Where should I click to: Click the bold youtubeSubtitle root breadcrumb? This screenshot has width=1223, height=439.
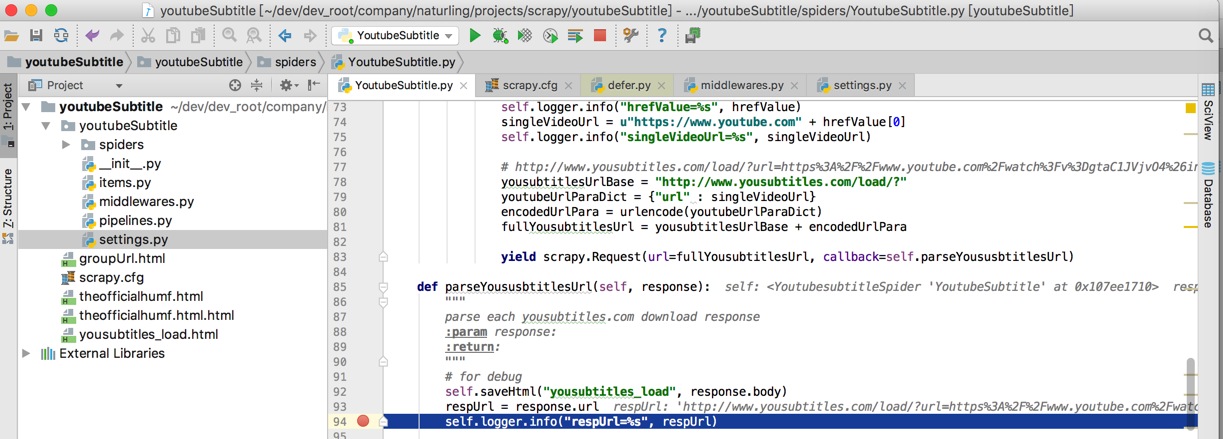pyautogui.click(x=64, y=62)
